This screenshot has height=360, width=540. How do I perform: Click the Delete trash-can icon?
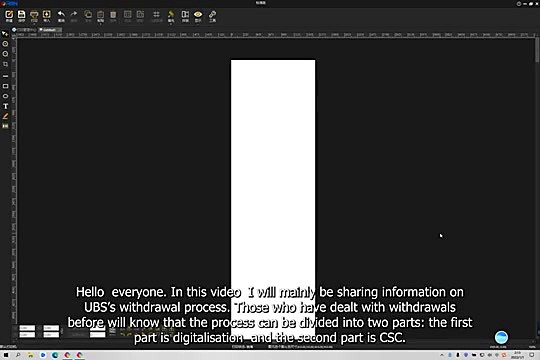coord(113,15)
